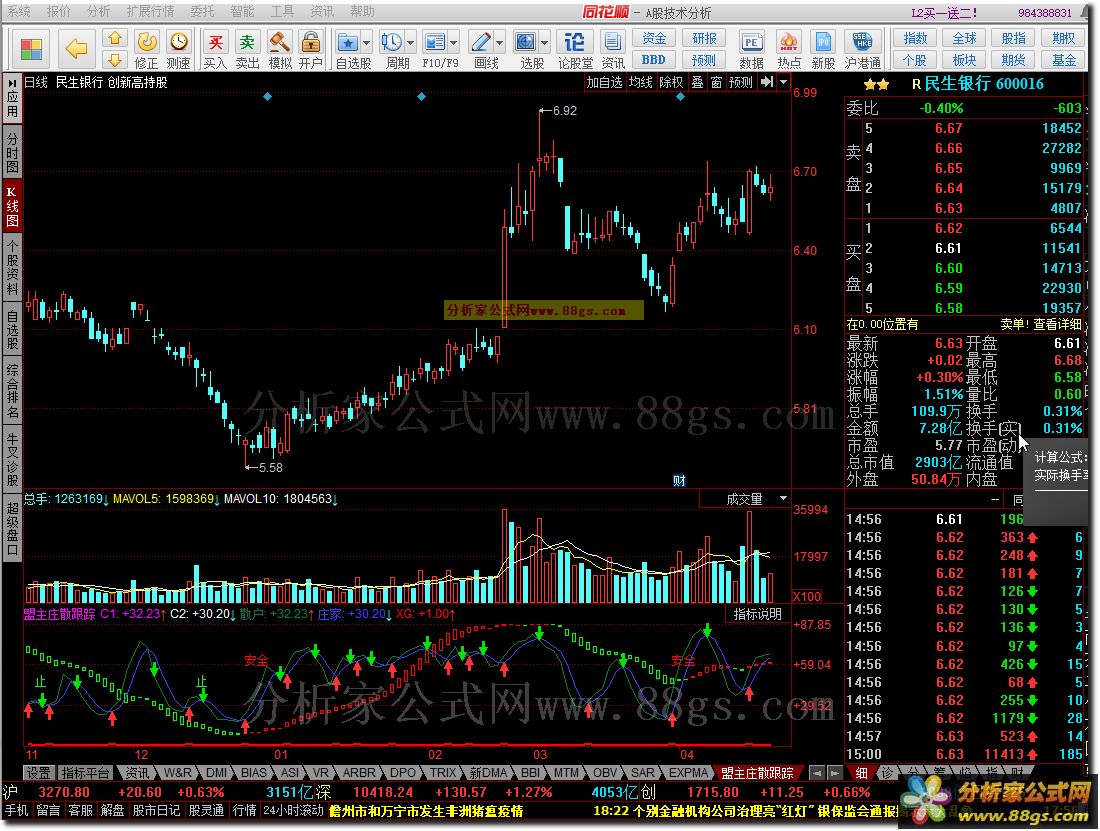
Task: Toggle the 叠 overlay option
Action: 697,82
